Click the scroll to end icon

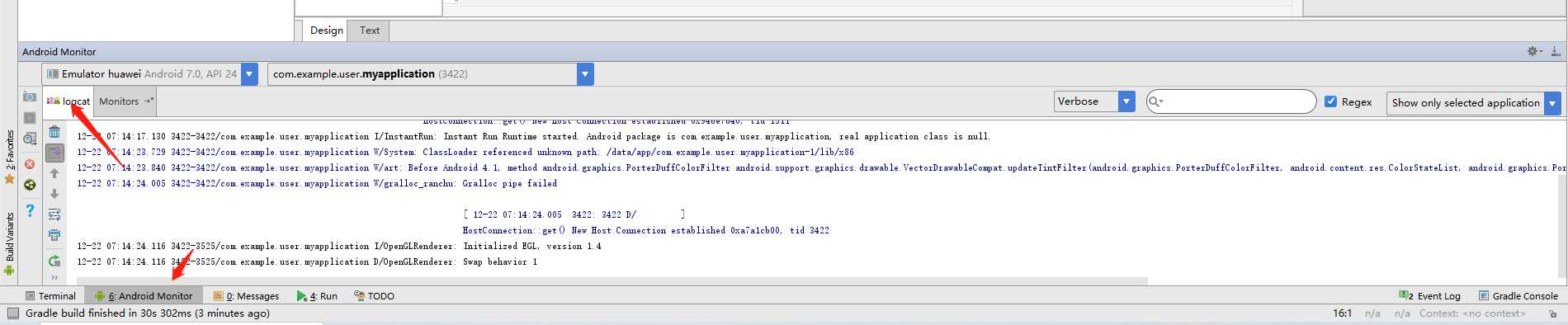pyautogui.click(x=54, y=153)
